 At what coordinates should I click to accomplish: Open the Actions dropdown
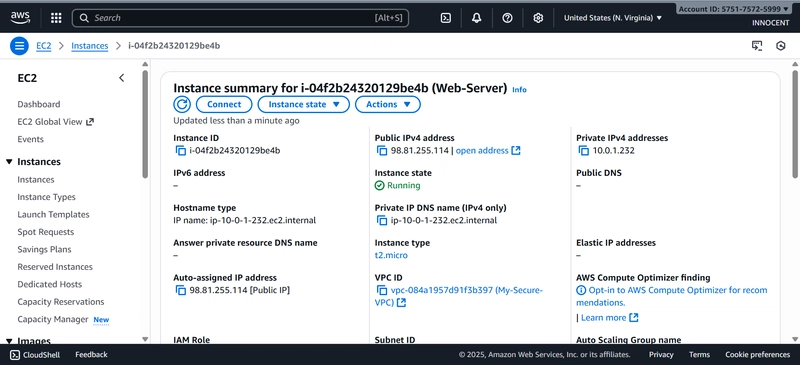pos(388,104)
